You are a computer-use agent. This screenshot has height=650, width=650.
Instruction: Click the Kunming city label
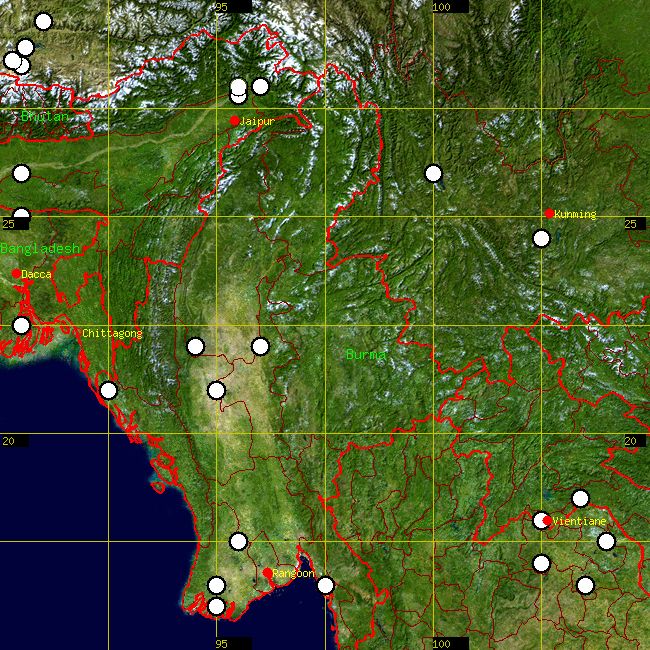575,214
